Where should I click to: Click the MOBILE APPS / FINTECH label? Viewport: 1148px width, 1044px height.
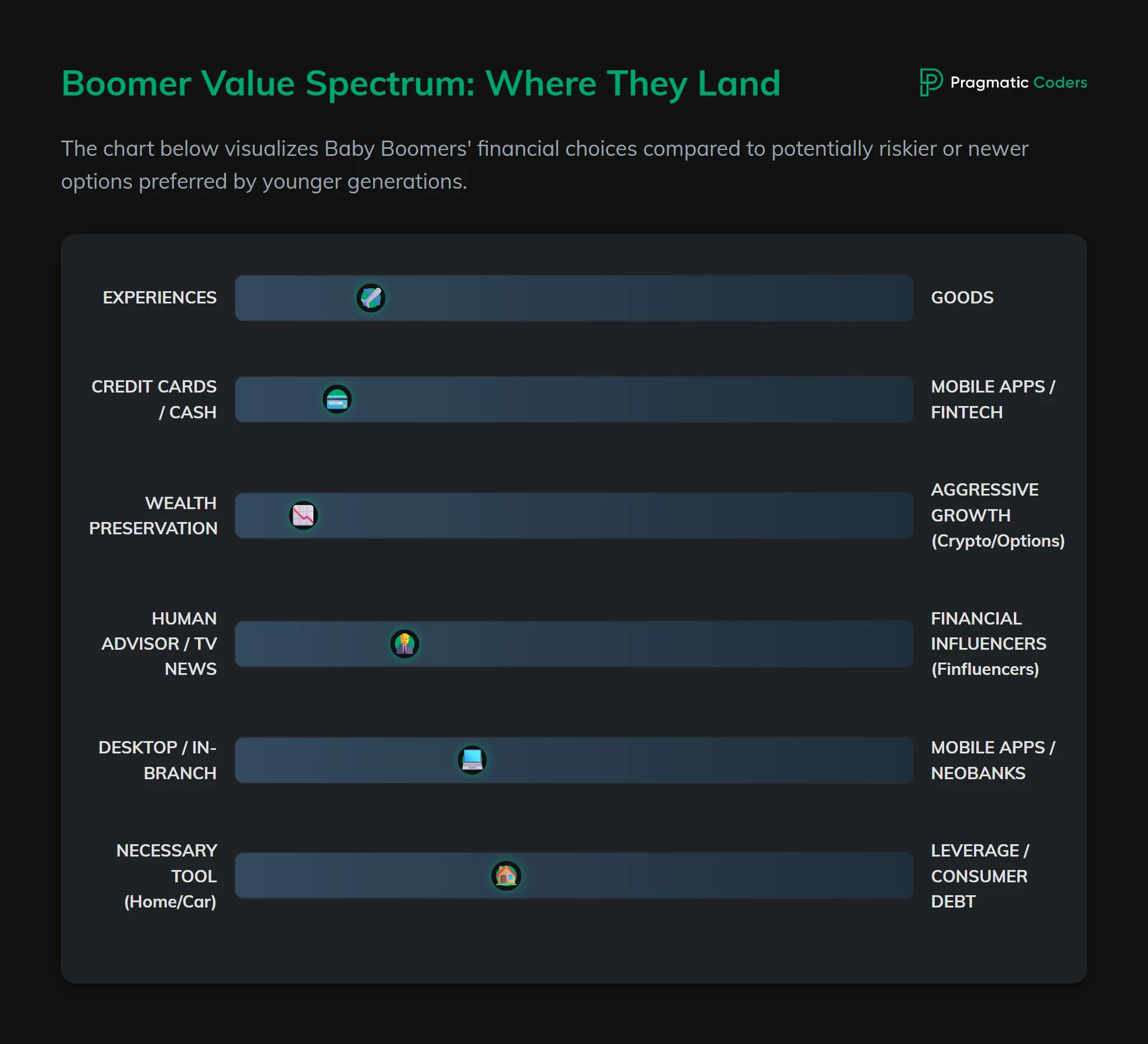tap(992, 400)
